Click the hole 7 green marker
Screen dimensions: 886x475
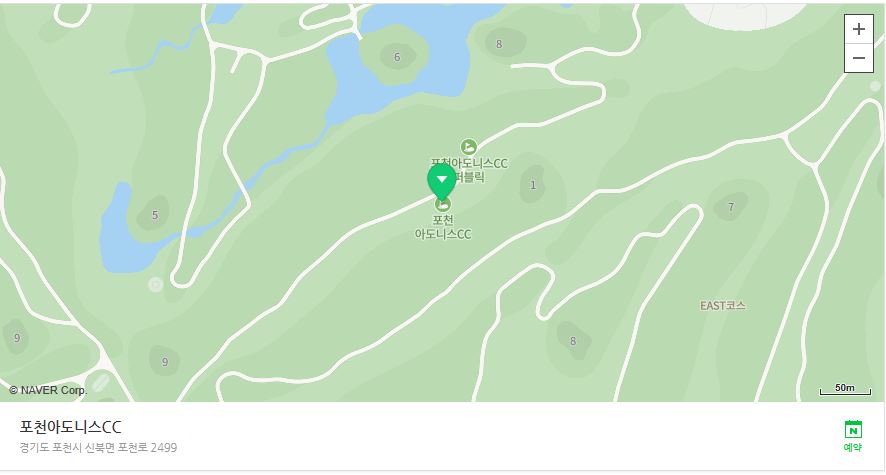point(731,207)
